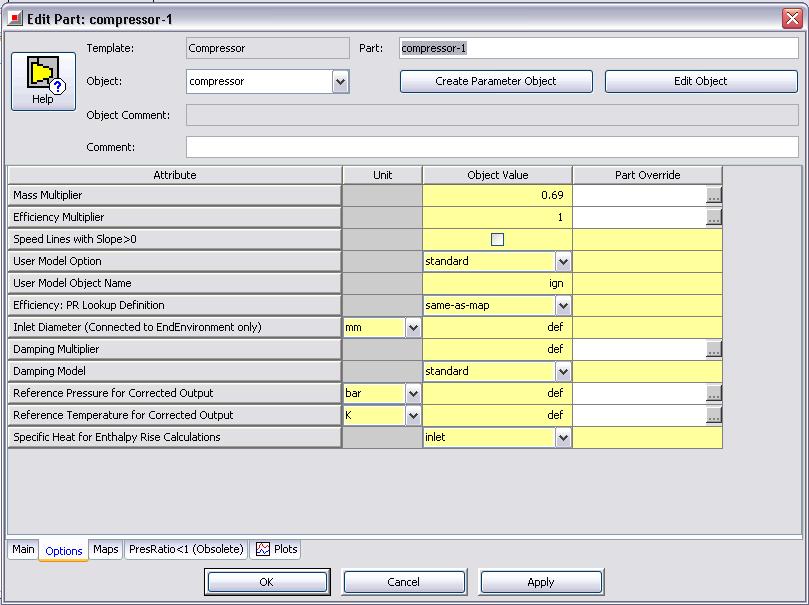
Task: Select Efficiency: PR Lookup Definition label
Action: click(x=174, y=305)
